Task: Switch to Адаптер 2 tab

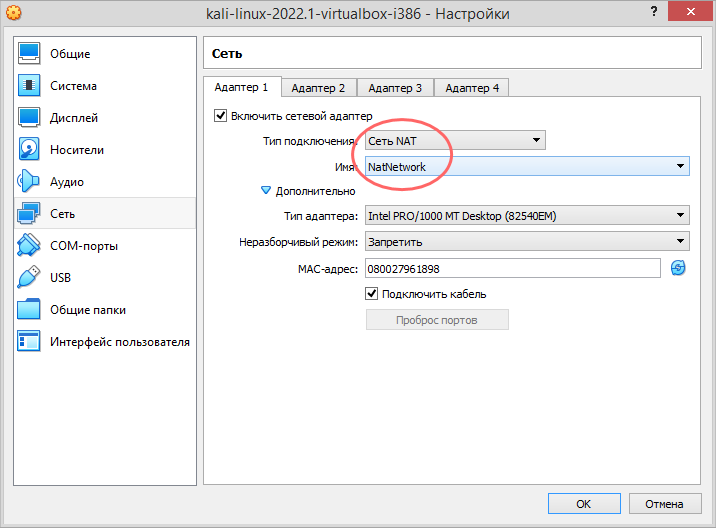Action: click(318, 88)
